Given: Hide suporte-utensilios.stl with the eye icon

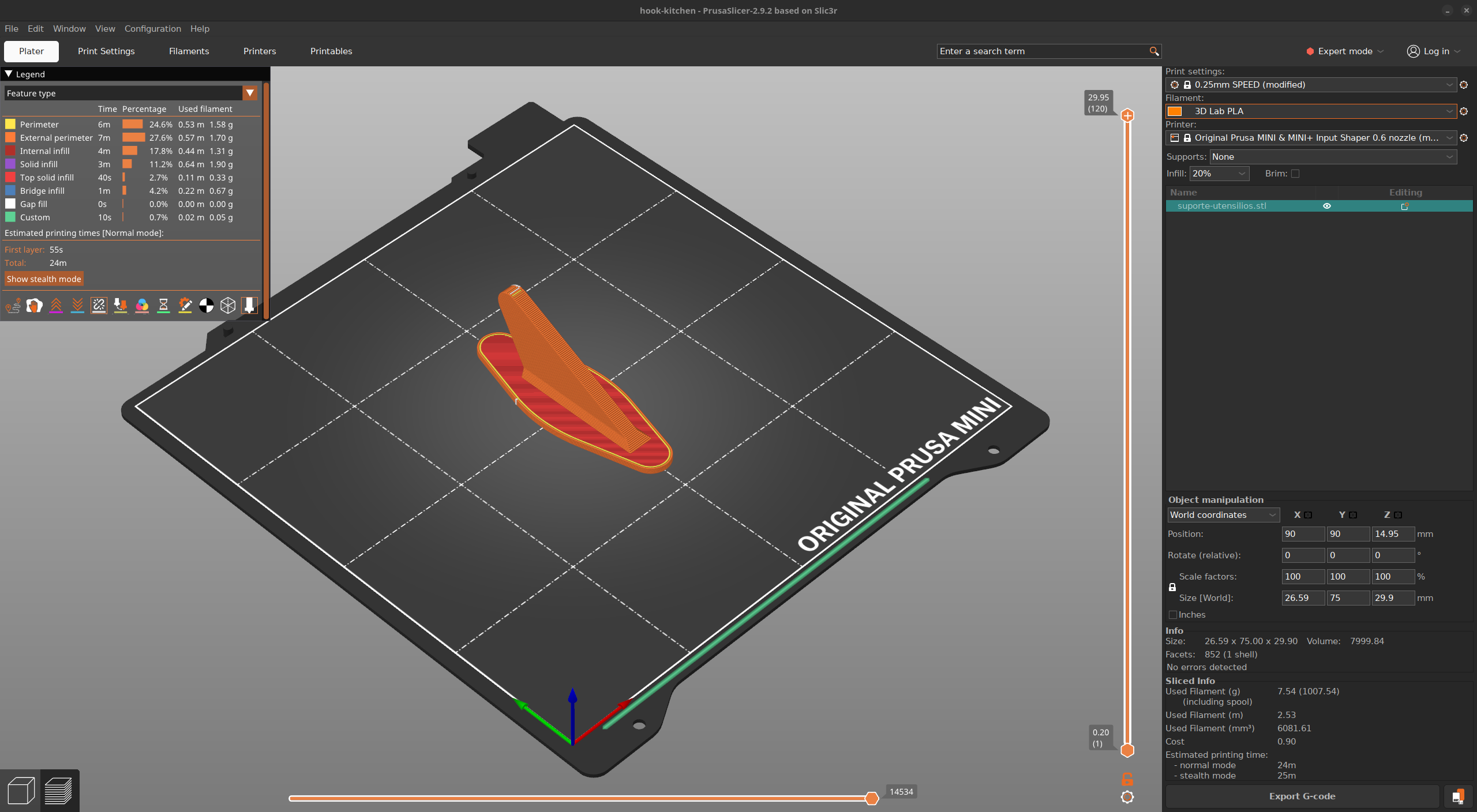Looking at the screenshot, I should click(x=1327, y=206).
